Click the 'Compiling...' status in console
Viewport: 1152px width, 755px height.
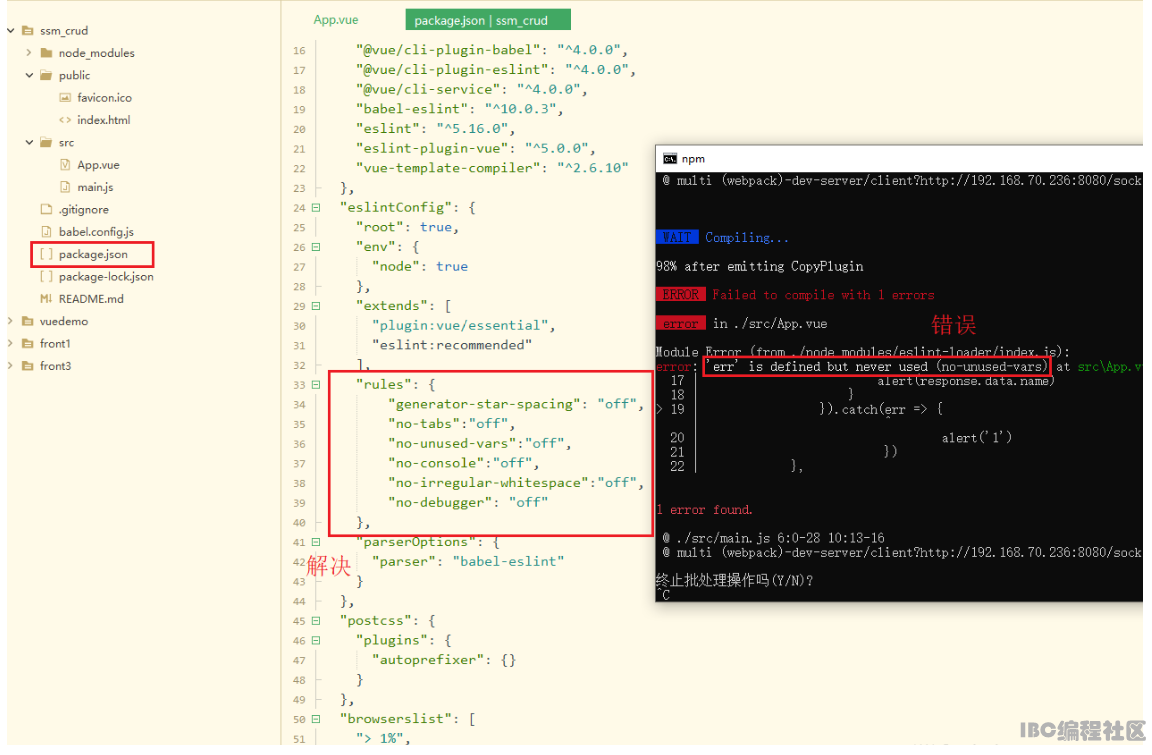tap(746, 237)
